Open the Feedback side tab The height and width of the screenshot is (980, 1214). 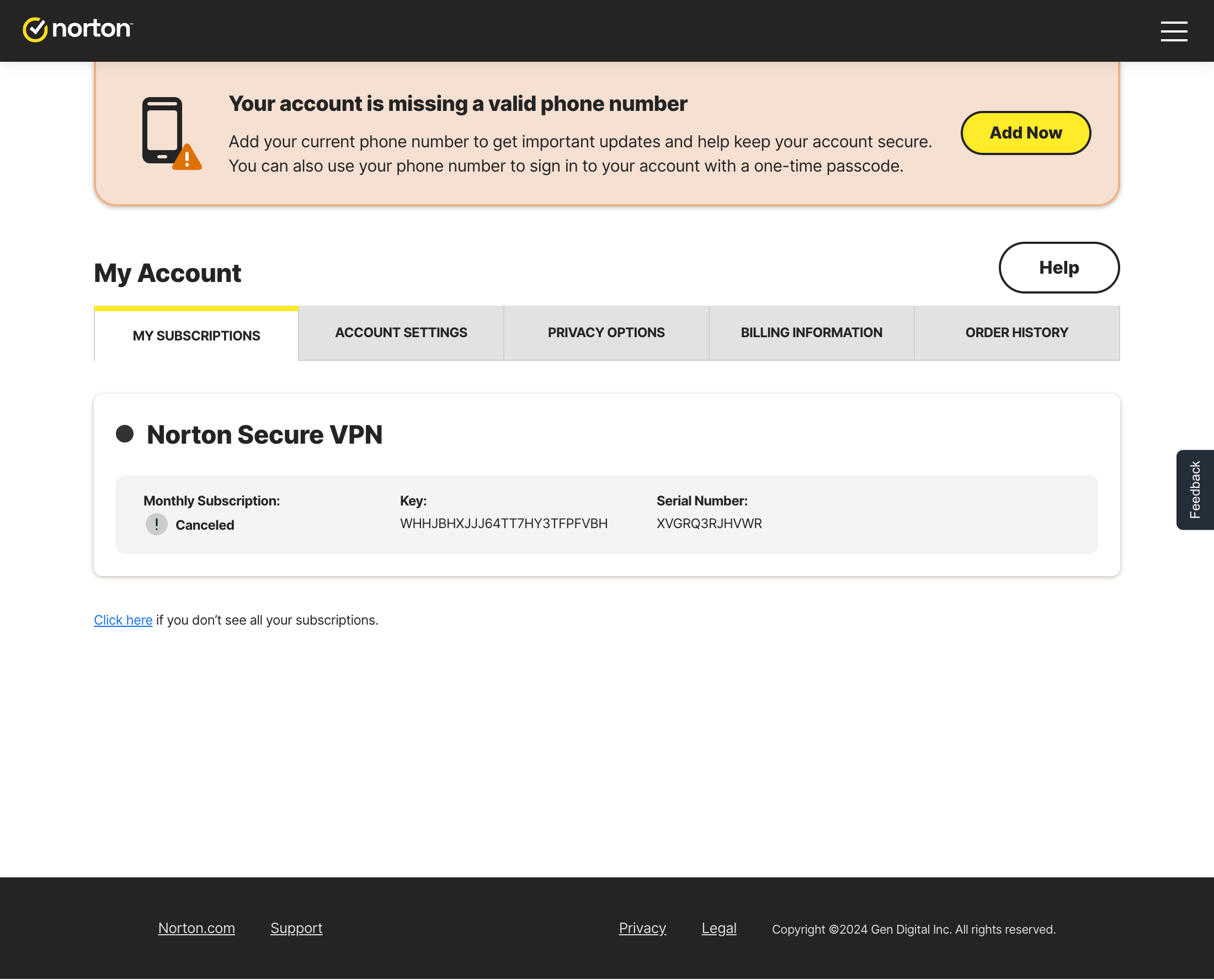pyautogui.click(x=1194, y=490)
